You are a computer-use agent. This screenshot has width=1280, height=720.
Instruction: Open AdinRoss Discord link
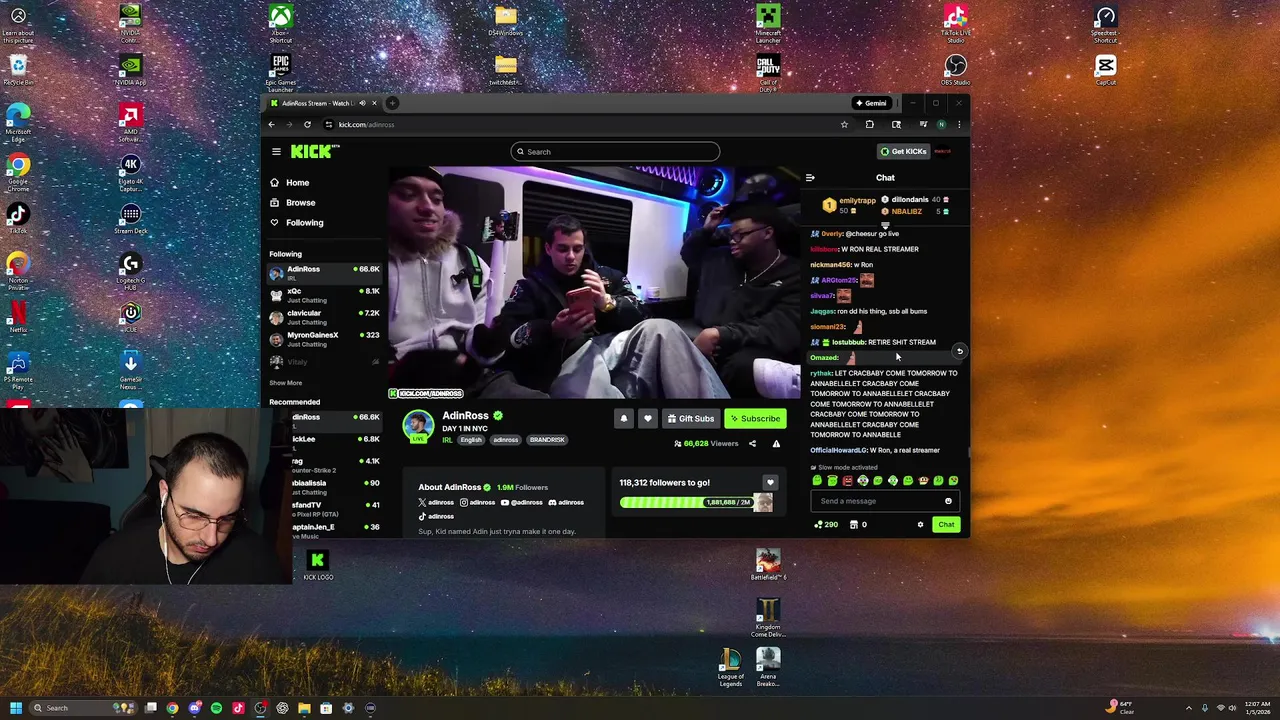point(567,503)
